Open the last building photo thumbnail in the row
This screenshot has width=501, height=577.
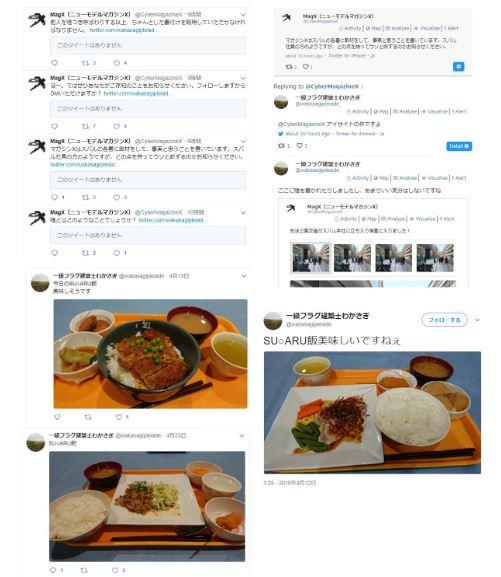point(435,258)
